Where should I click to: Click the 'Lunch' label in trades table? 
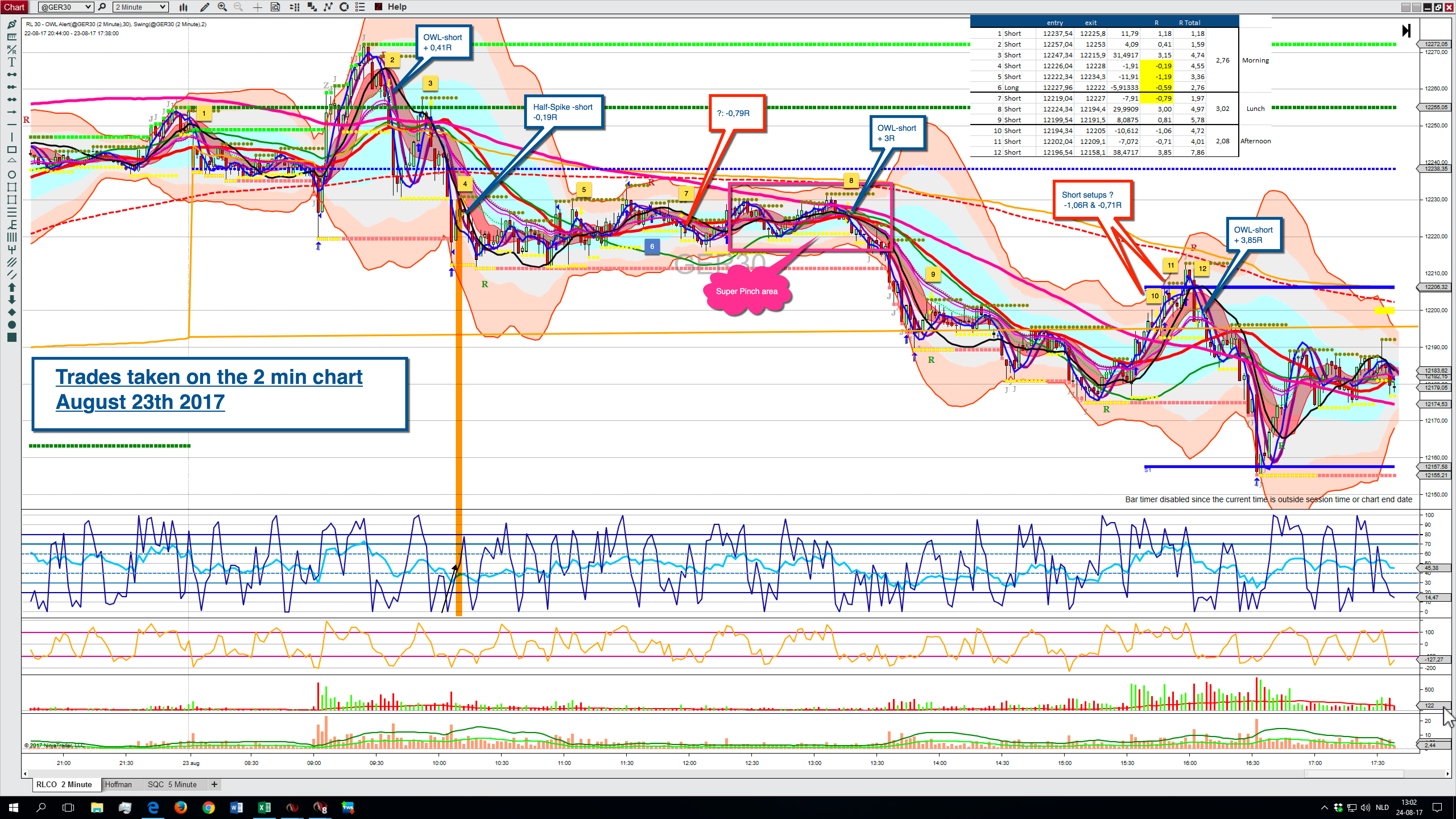(x=1255, y=109)
